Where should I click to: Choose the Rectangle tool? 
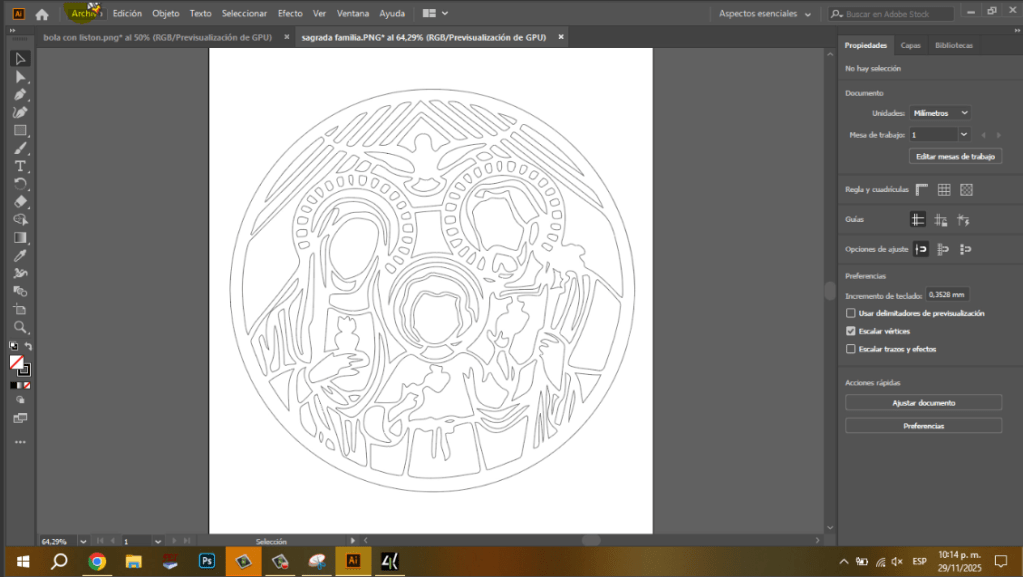tap(20, 130)
